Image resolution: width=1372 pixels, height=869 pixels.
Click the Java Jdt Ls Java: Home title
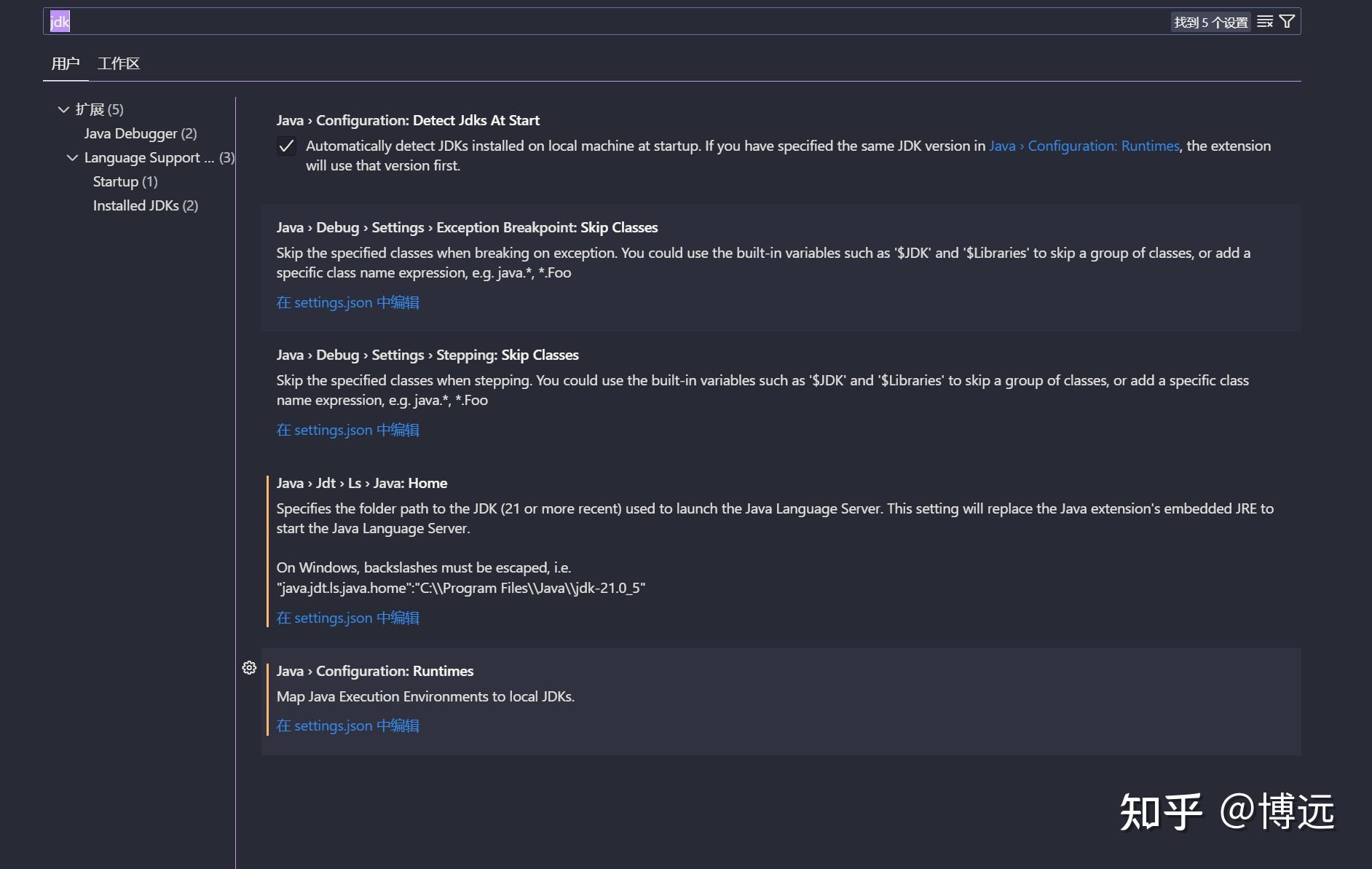click(x=361, y=483)
